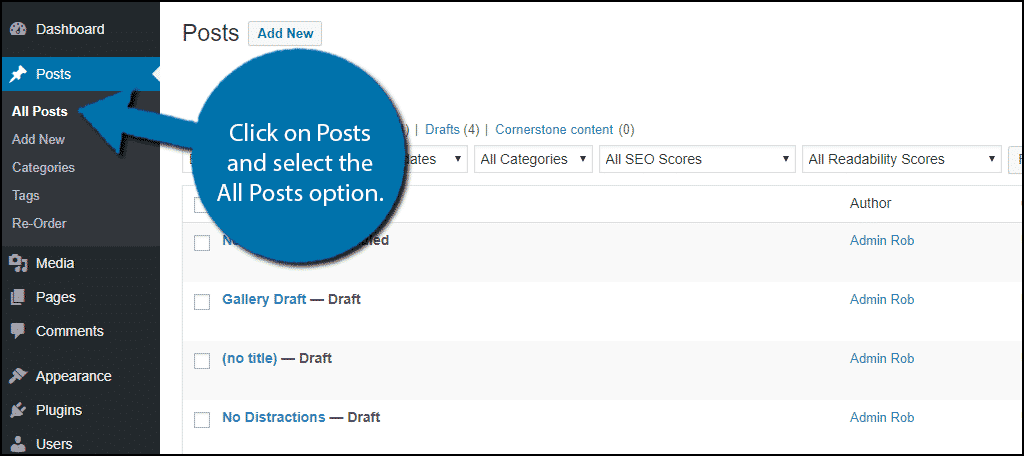Click the Posts pushpin icon

click(x=18, y=74)
